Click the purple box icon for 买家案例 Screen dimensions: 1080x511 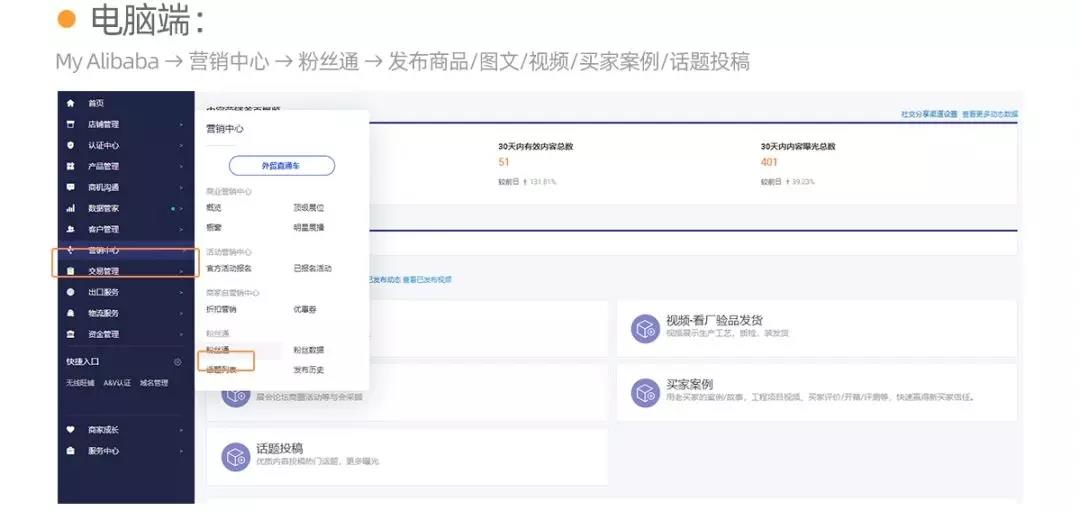(645, 393)
